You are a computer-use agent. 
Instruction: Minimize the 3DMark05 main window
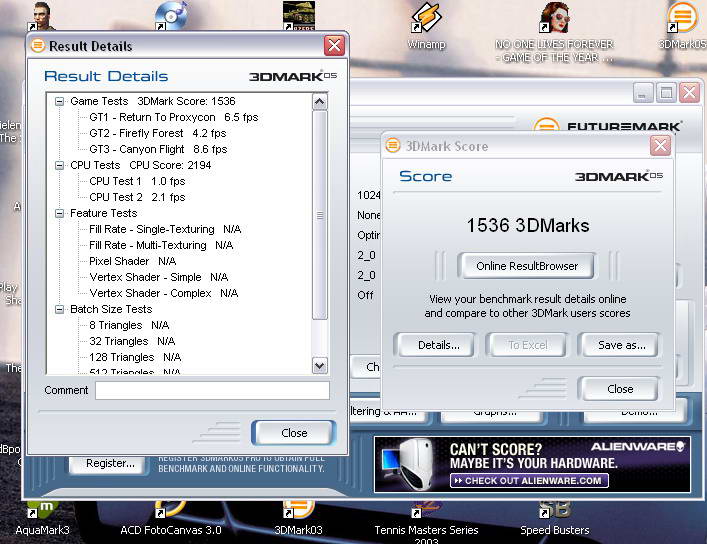click(643, 93)
